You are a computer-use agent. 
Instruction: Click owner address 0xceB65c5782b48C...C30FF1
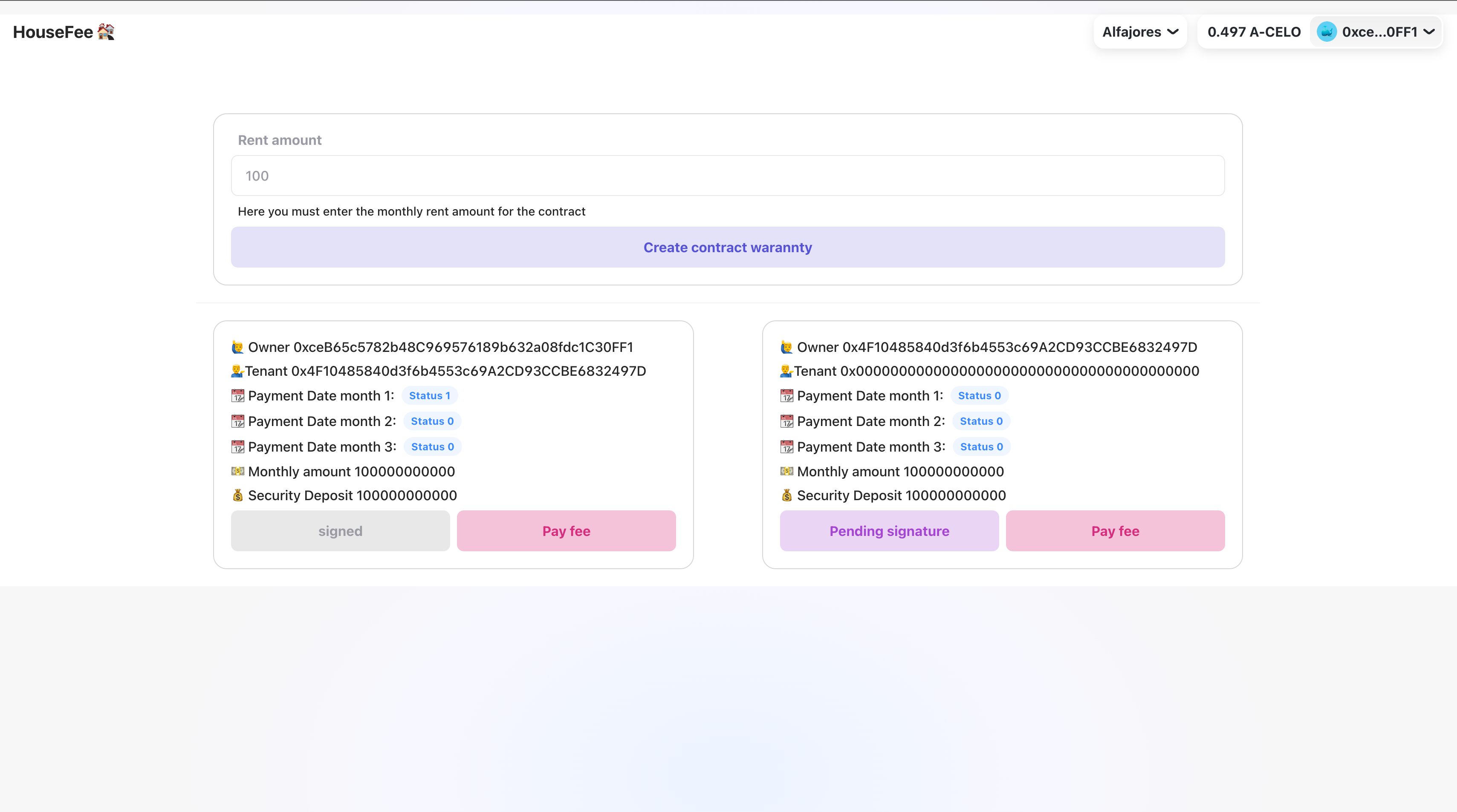pyautogui.click(x=463, y=347)
